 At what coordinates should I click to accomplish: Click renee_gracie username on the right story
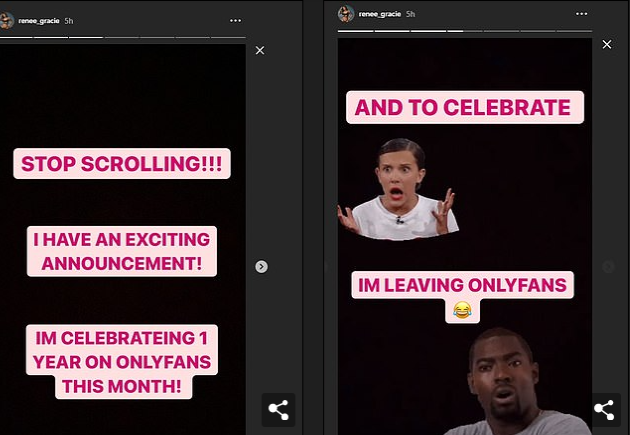tap(381, 14)
